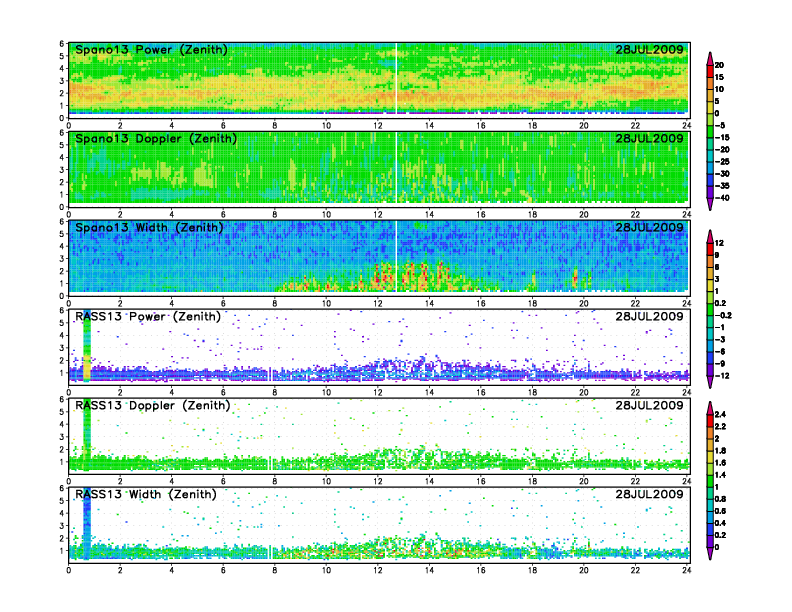Click the 28JUL2009 date in RASS13 Doppler panel
Viewport: 792px width, 612px height.
point(649,405)
